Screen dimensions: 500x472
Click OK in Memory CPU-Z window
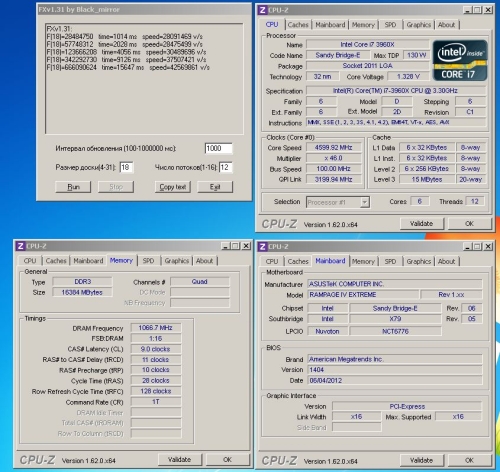pyautogui.click(x=227, y=459)
